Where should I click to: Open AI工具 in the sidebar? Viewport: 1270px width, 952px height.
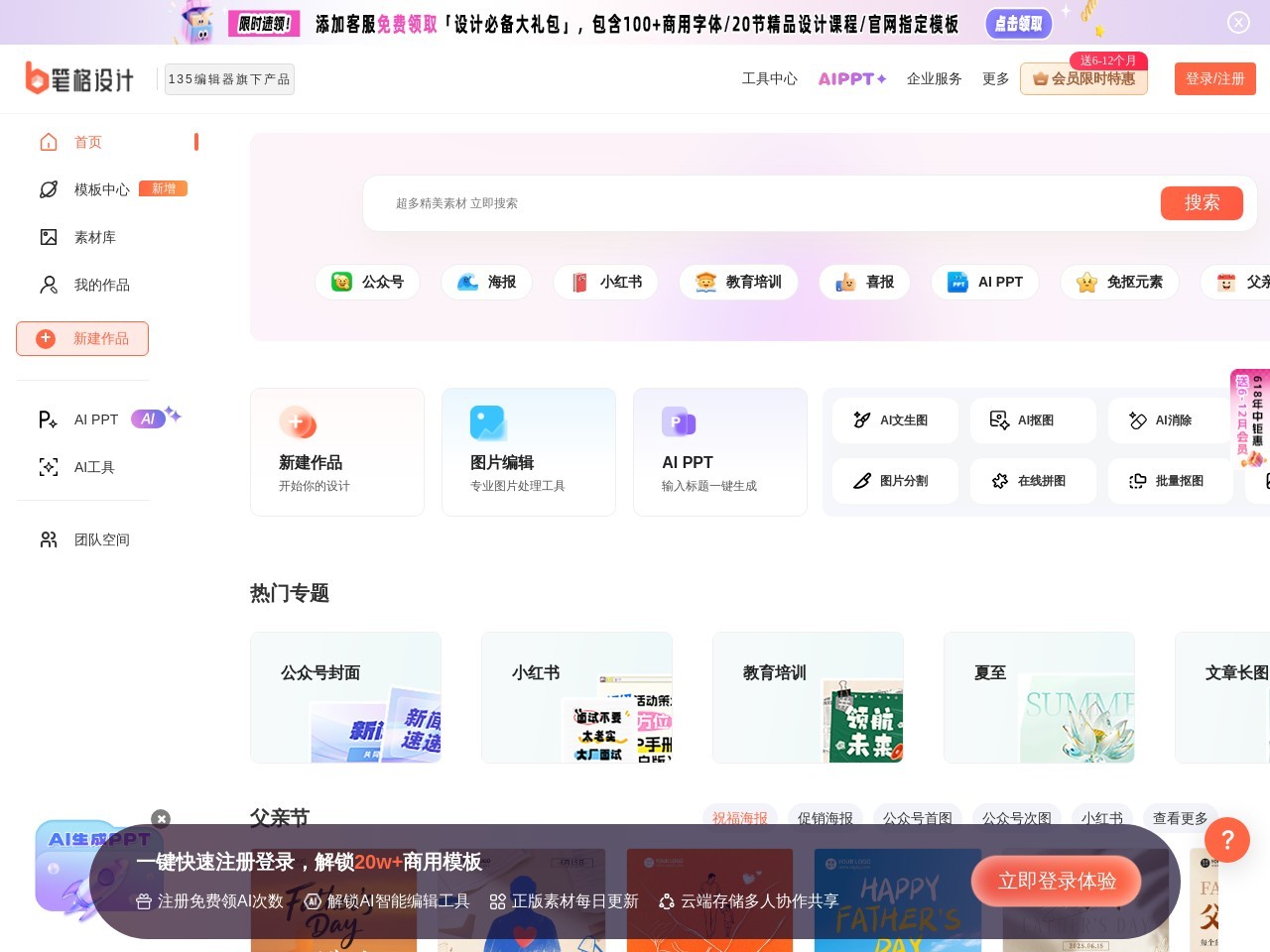[x=94, y=467]
